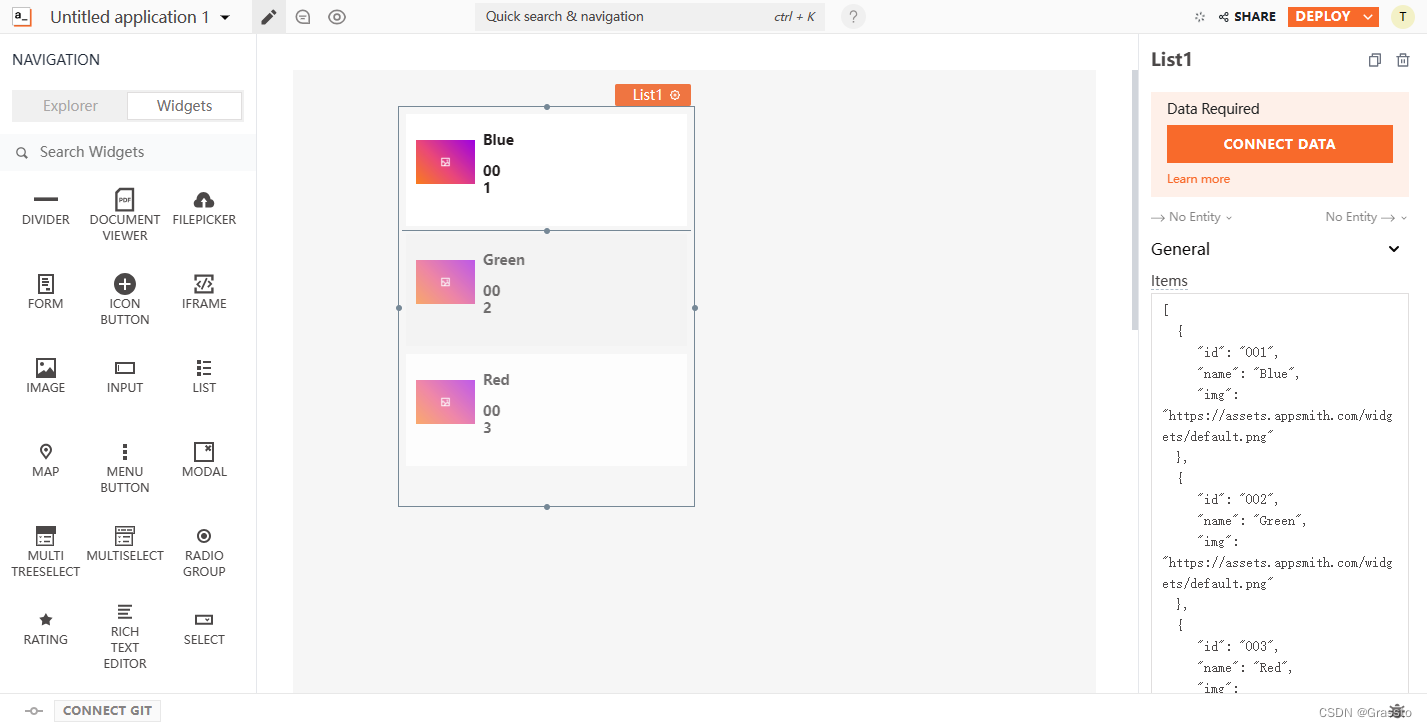Screen dimensions: 1427x727
Task: Open the Quick search & navigation box
Action: (x=650, y=17)
